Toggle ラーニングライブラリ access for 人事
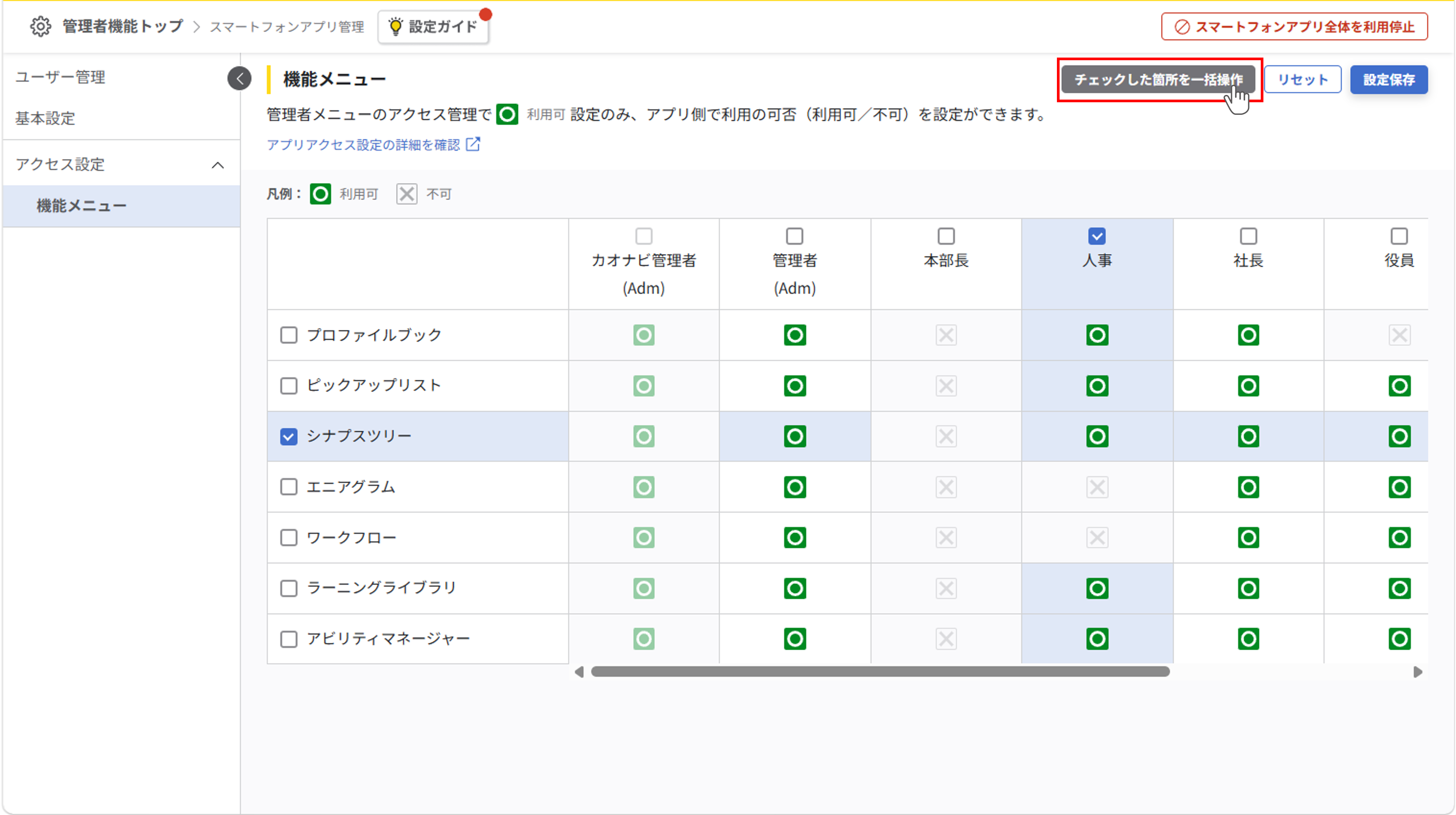 [1097, 588]
